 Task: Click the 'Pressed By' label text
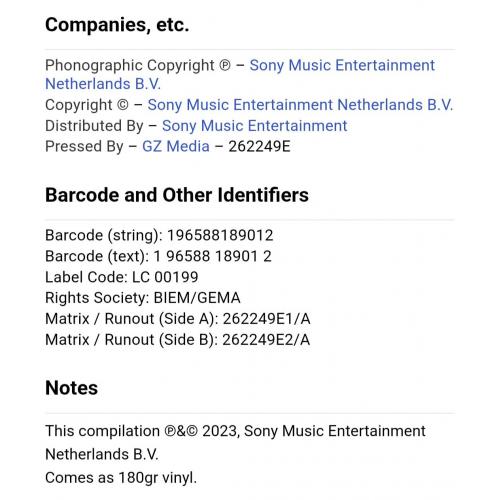[84, 146]
